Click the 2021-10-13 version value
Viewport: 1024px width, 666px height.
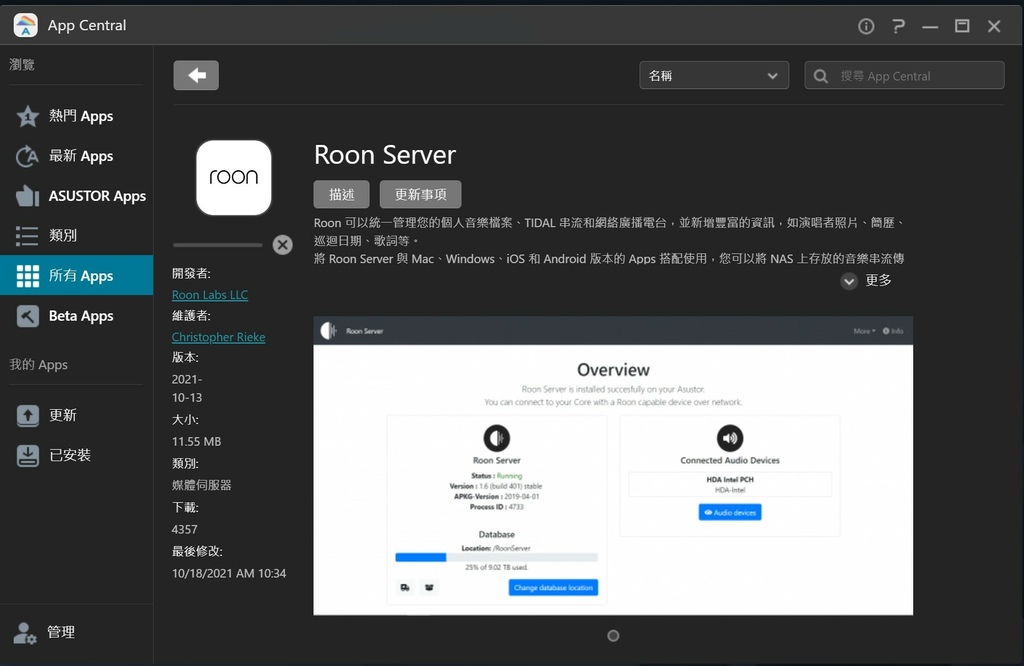(x=187, y=388)
